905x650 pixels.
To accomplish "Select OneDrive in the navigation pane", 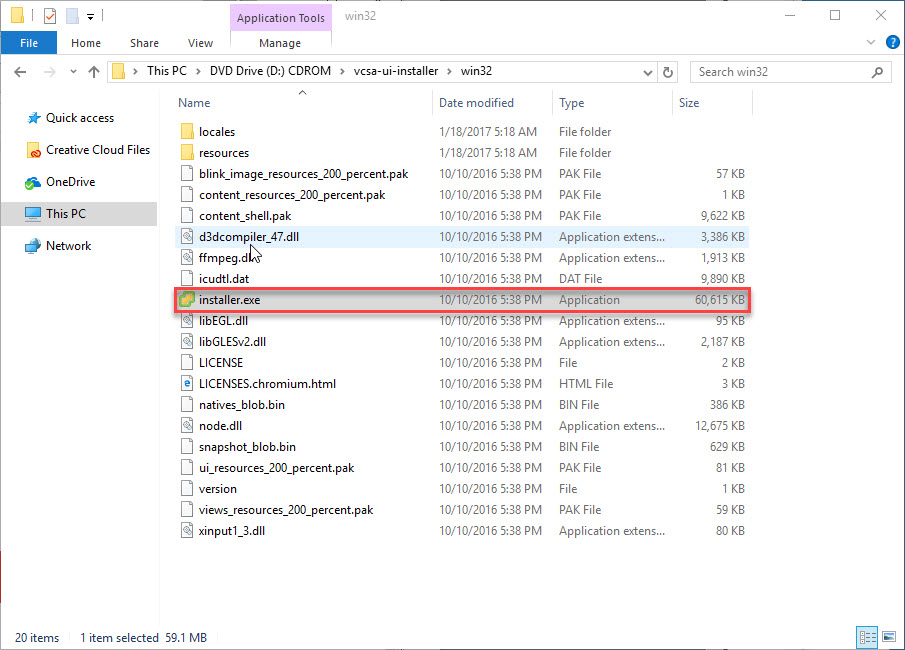I will (68, 182).
